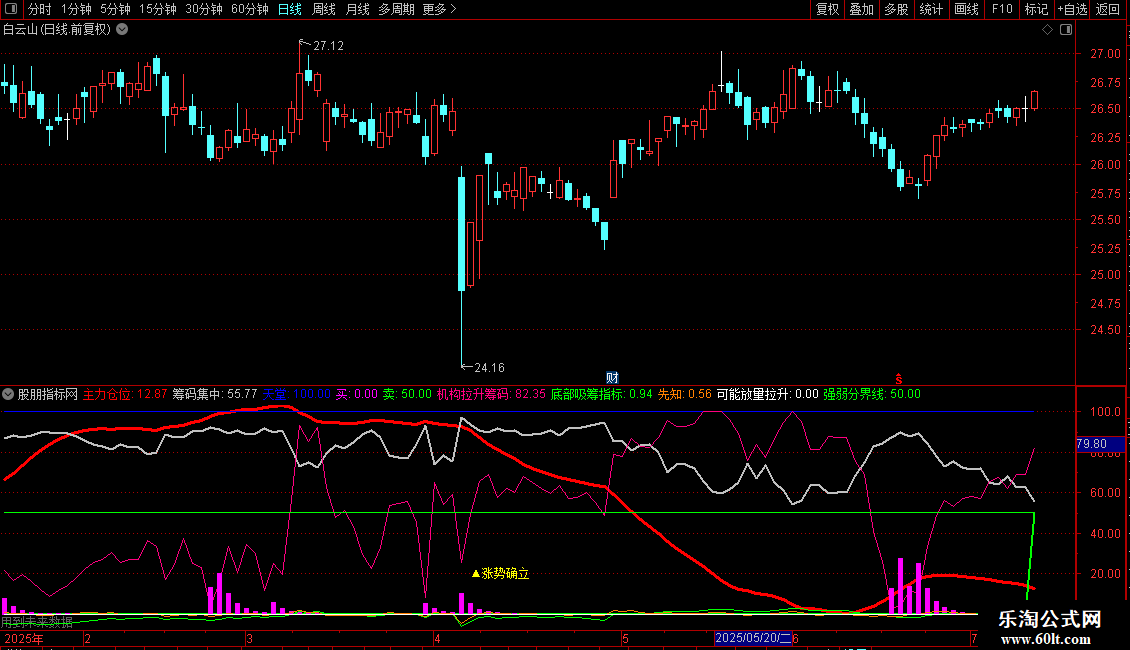The height and width of the screenshot is (650, 1130).
Task: Click the 筹码集中: 55.77 indicator value
Action: coord(215,394)
